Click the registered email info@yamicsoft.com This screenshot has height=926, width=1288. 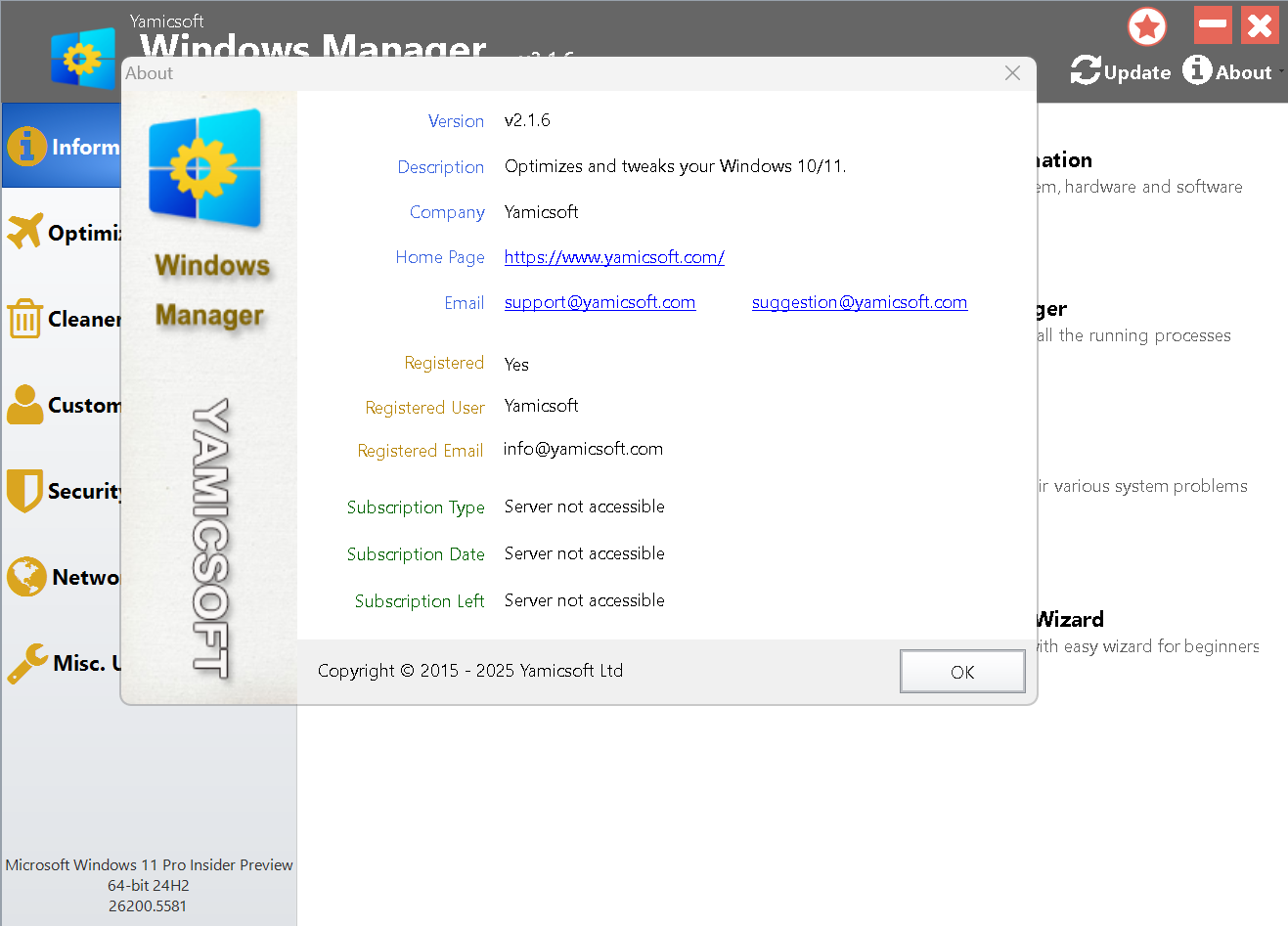pyautogui.click(x=583, y=449)
